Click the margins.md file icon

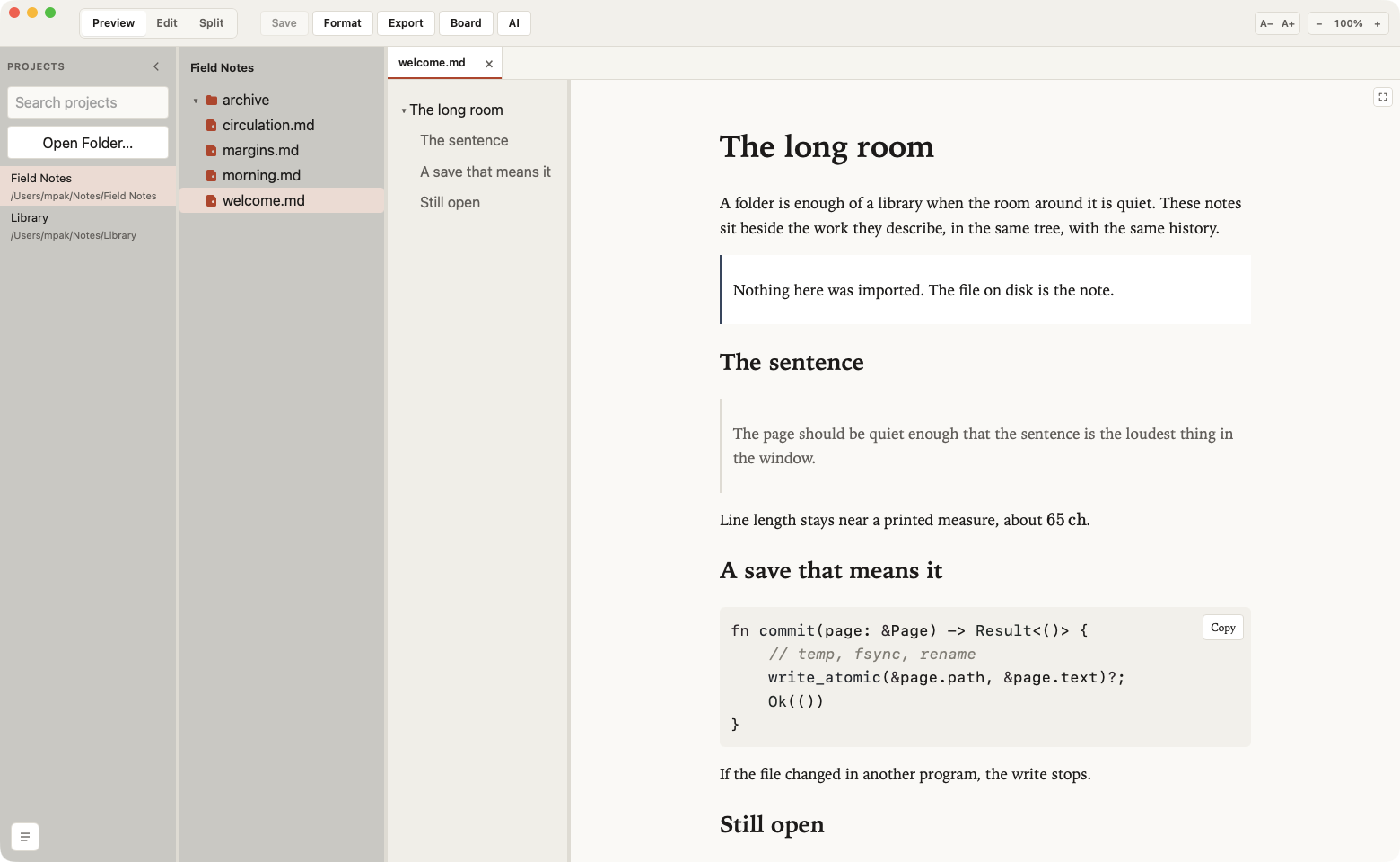tap(212, 151)
